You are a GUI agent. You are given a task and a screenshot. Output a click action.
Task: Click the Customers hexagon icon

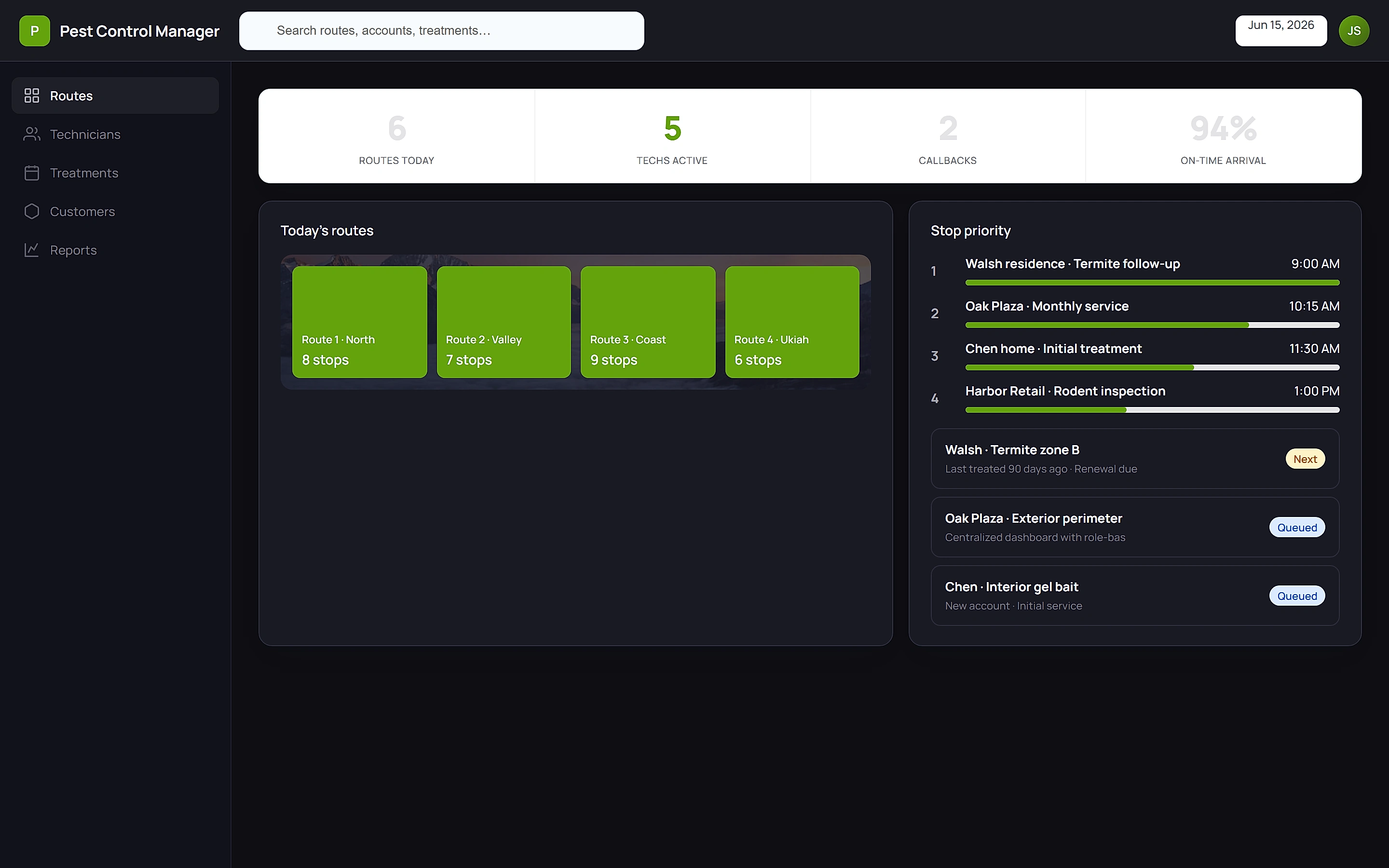click(31, 211)
